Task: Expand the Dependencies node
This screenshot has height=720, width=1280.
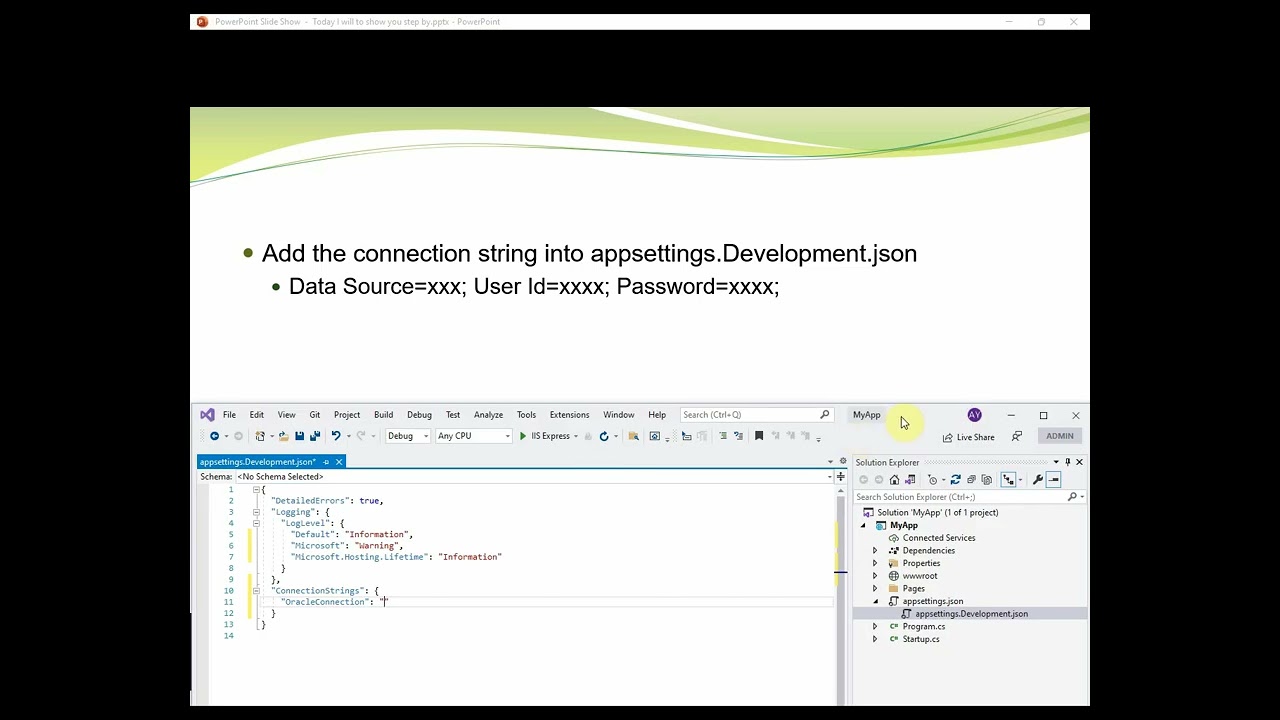Action: click(875, 551)
